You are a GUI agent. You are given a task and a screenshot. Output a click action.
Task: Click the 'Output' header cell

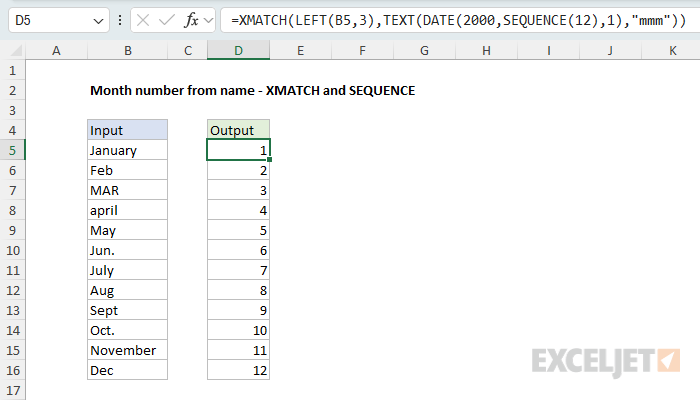tap(238, 130)
